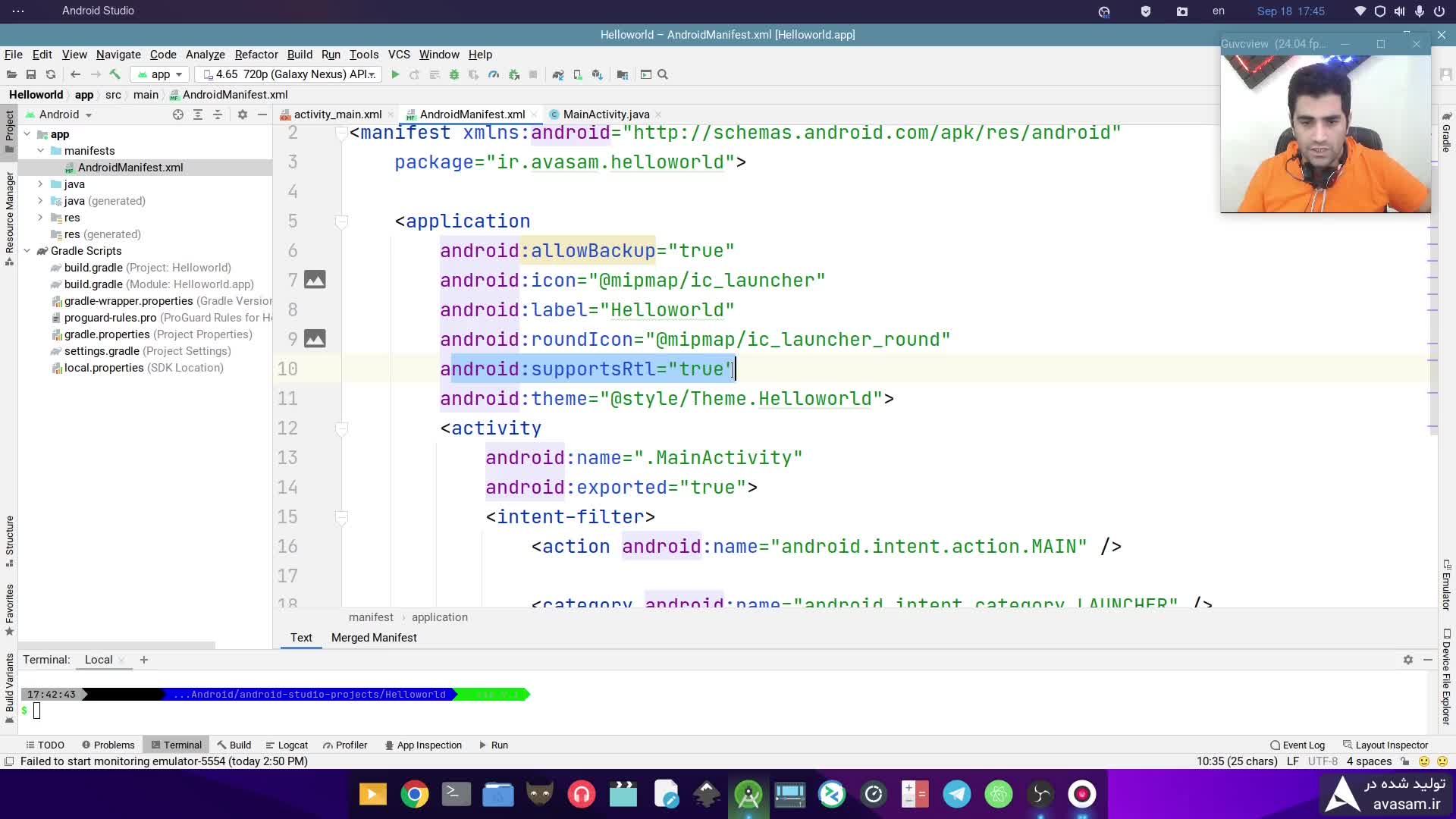The image size is (1456, 819).
Task: Open the Refactor menu
Action: coord(256,55)
